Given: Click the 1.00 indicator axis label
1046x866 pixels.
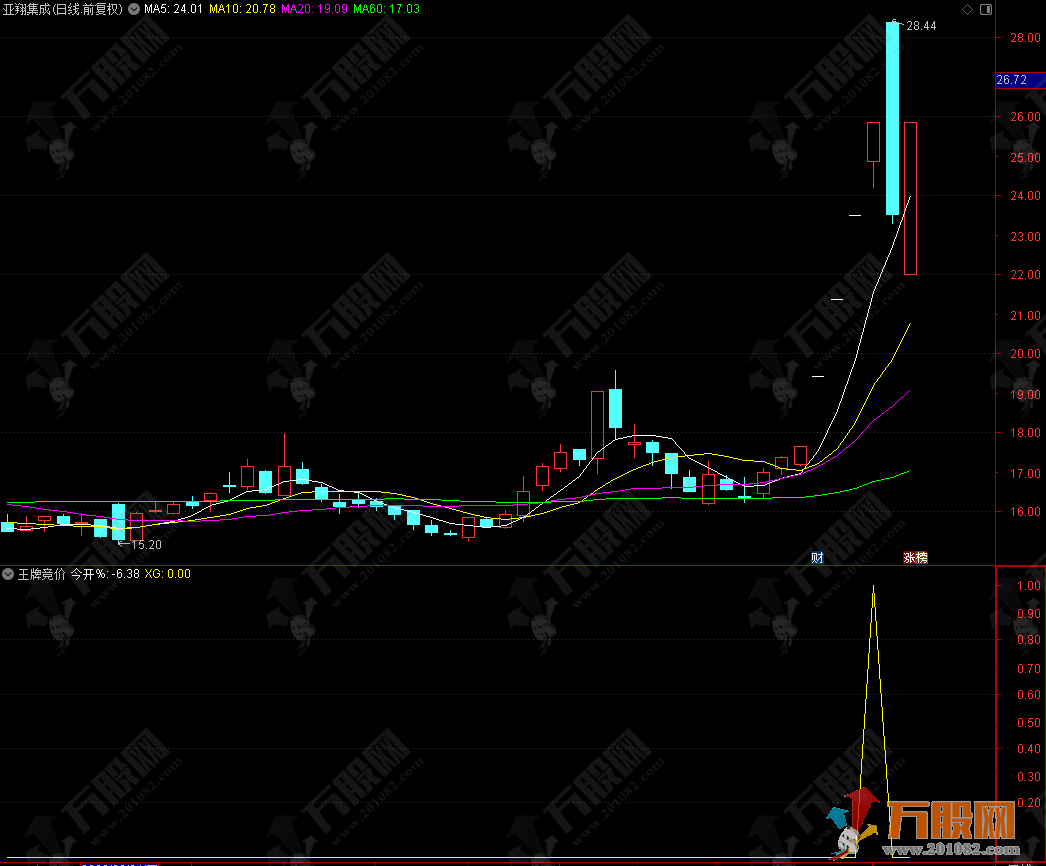Looking at the screenshot, I should coord(1029,586).
